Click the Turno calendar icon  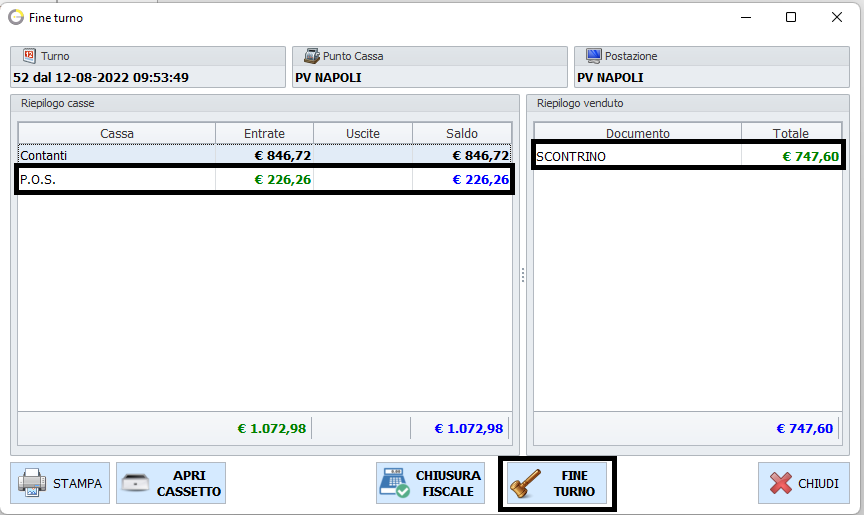pos(28,56)
